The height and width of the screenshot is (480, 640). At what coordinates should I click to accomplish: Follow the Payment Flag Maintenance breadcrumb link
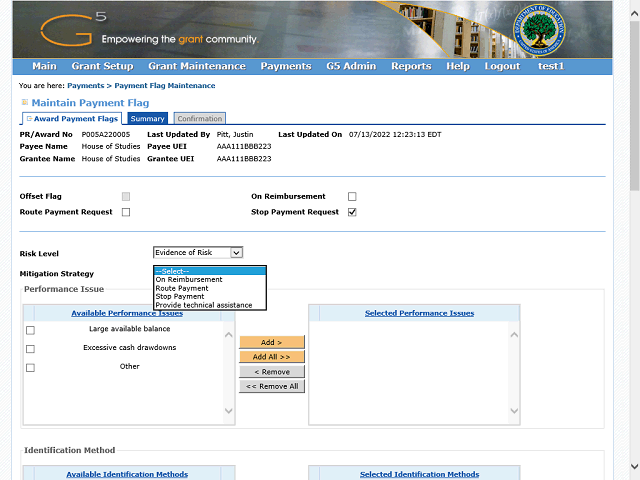click(165, 86)
